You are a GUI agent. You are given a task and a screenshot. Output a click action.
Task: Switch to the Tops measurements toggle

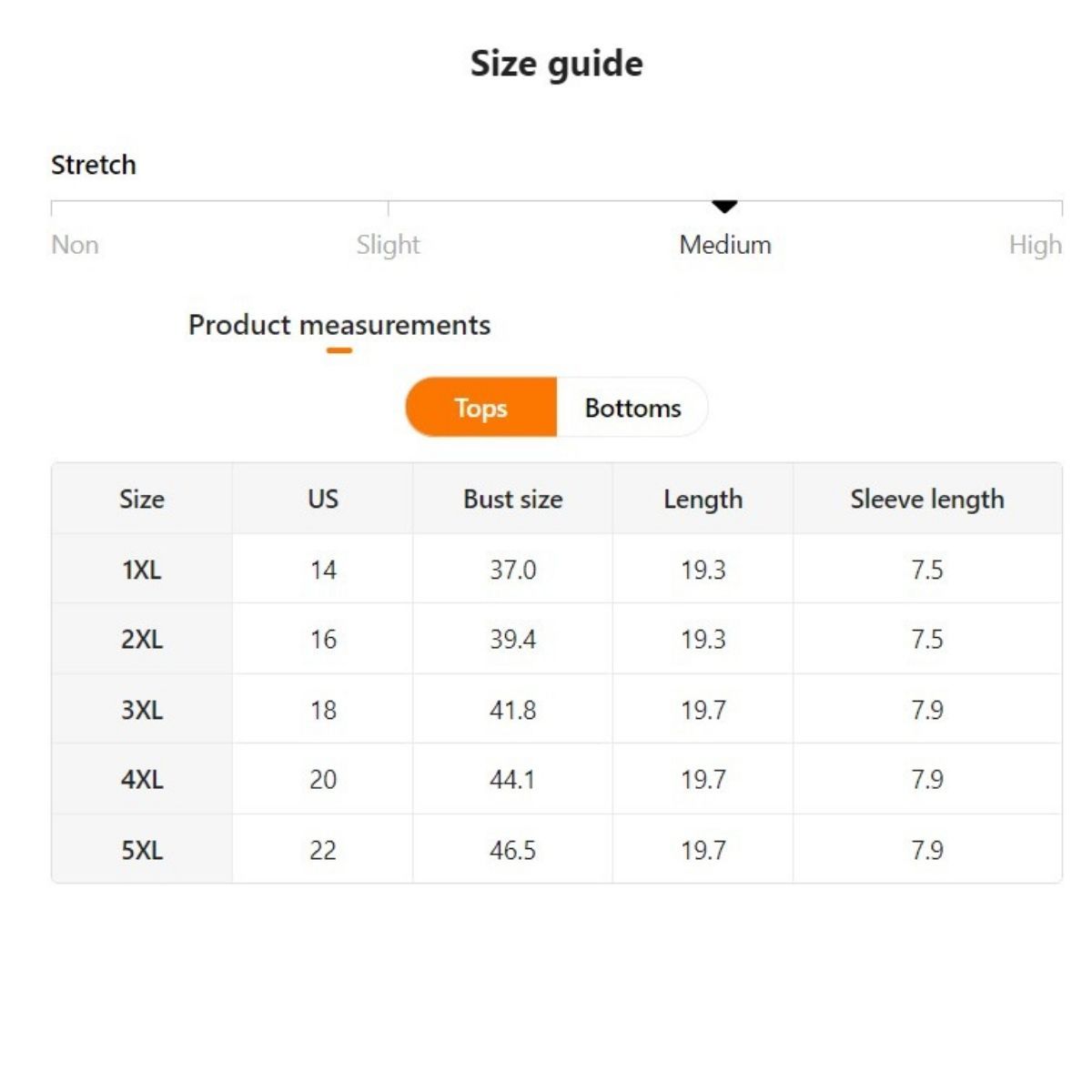pyautogui.click(x=480, y=408)
